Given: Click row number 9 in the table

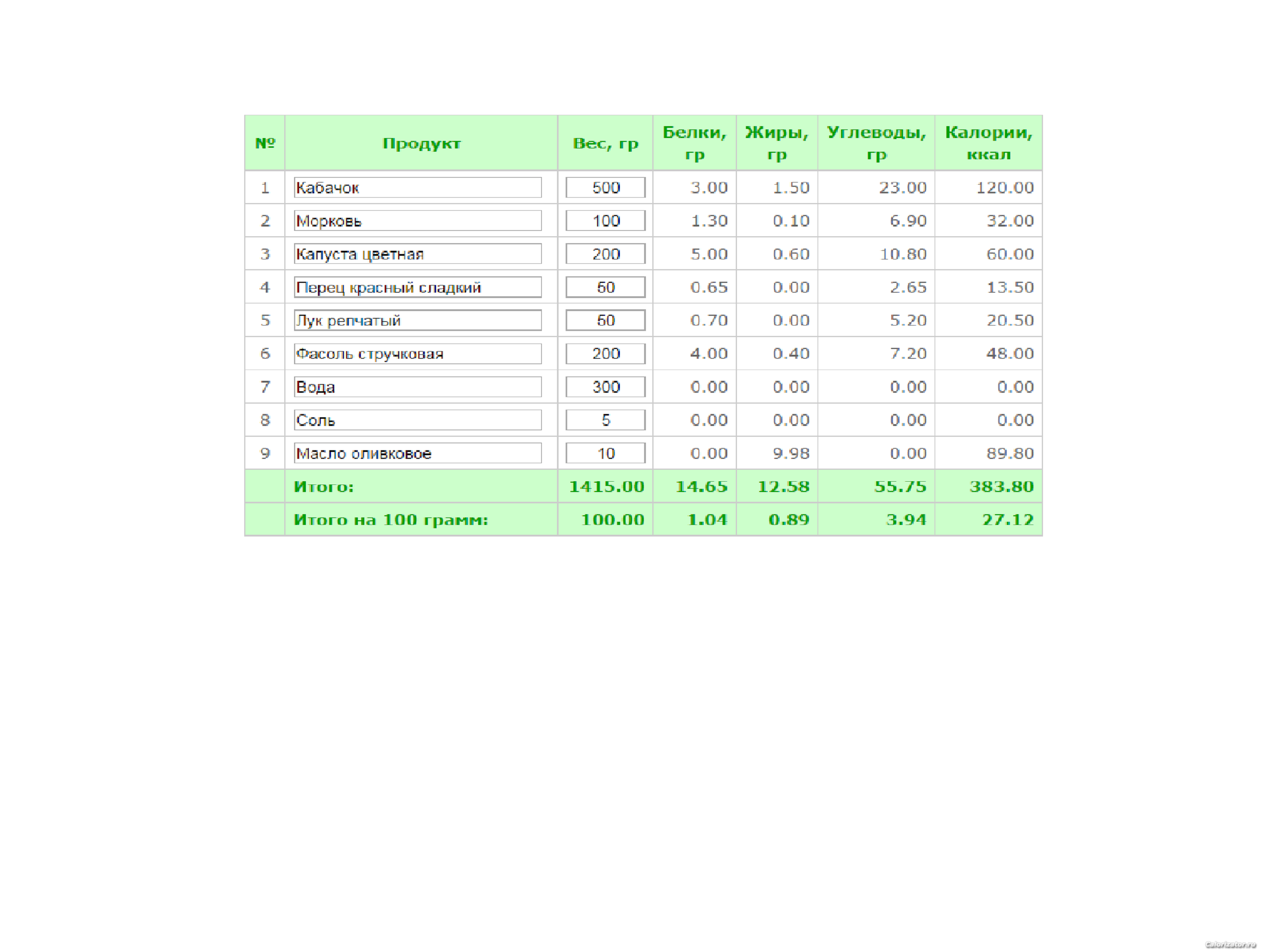Looking at the screenshot, I should 265,453.
